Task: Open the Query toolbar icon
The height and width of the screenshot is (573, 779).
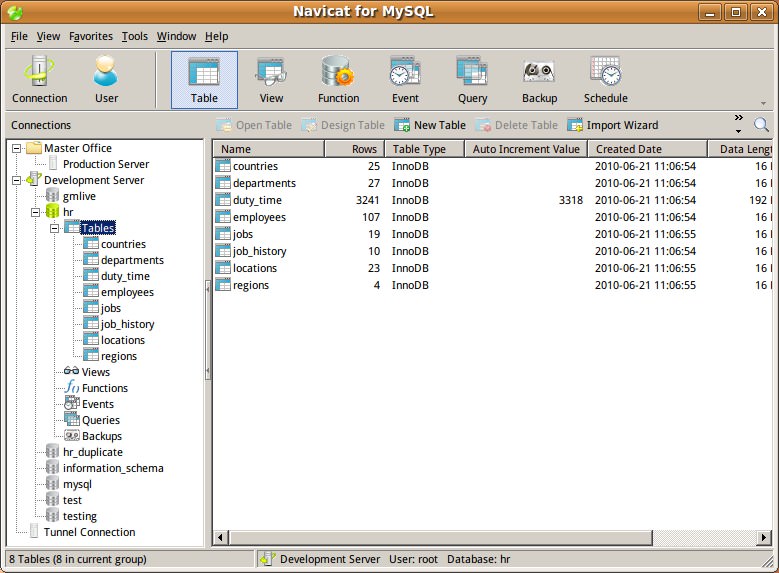Action: (472, 80)
